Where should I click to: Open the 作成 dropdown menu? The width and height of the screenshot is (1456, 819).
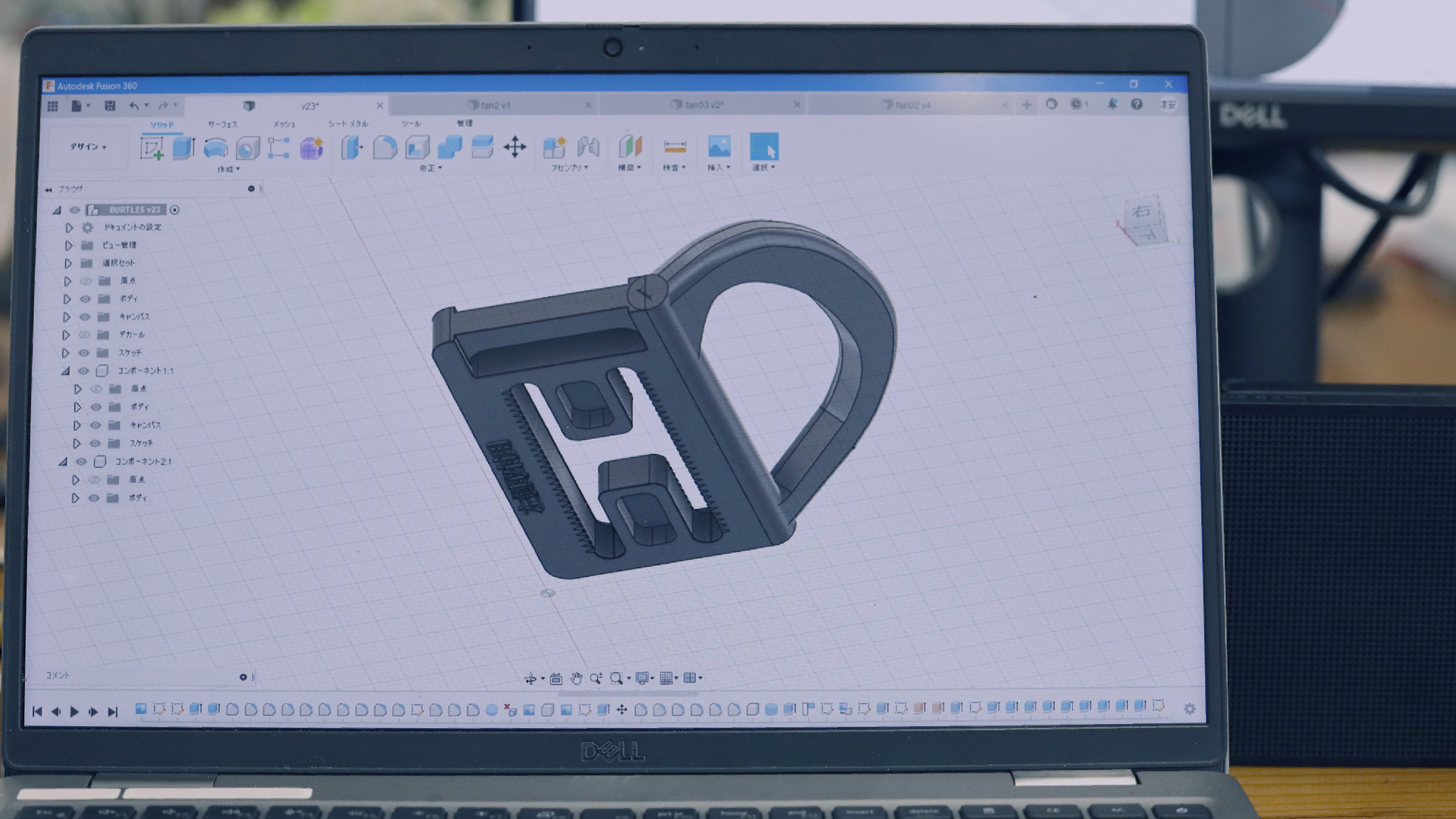tap(229, 169)
